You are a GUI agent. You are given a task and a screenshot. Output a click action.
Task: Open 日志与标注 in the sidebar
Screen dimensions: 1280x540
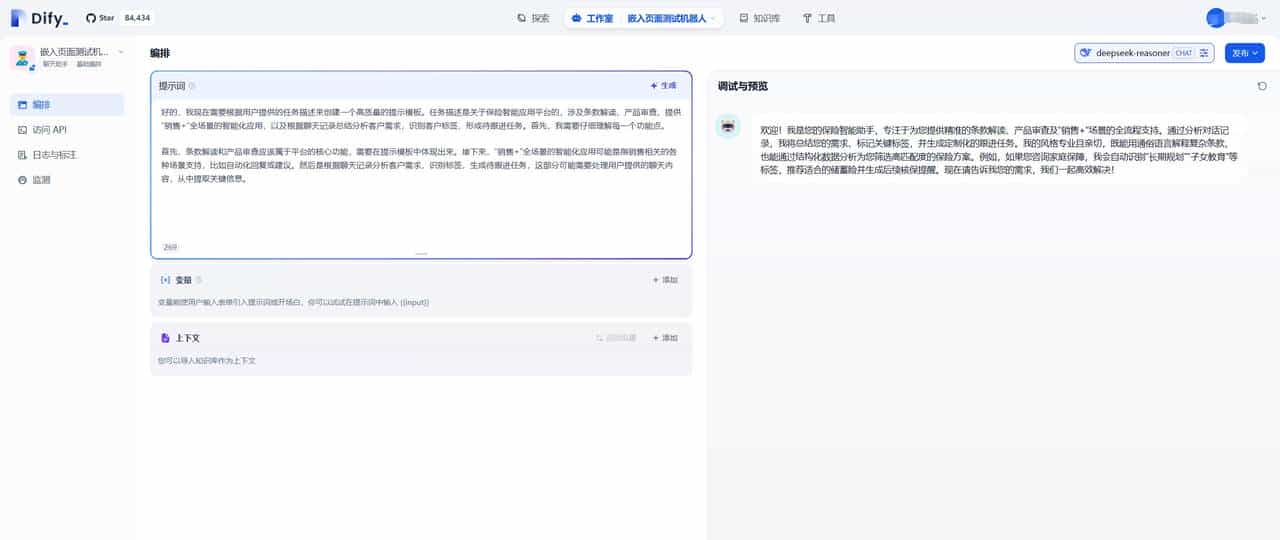coord(67,155)
